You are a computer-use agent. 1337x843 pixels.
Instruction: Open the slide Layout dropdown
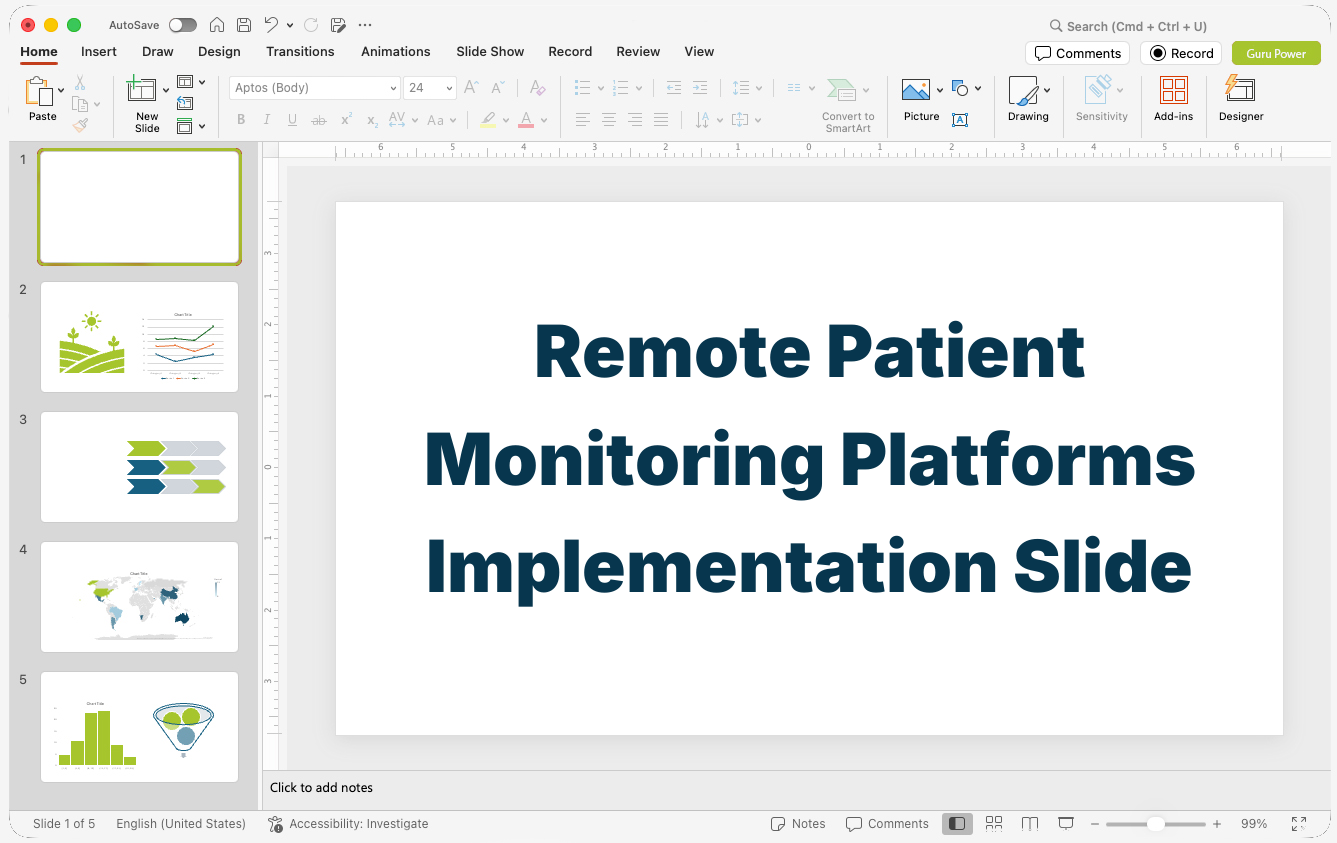[x=190, y=82]
